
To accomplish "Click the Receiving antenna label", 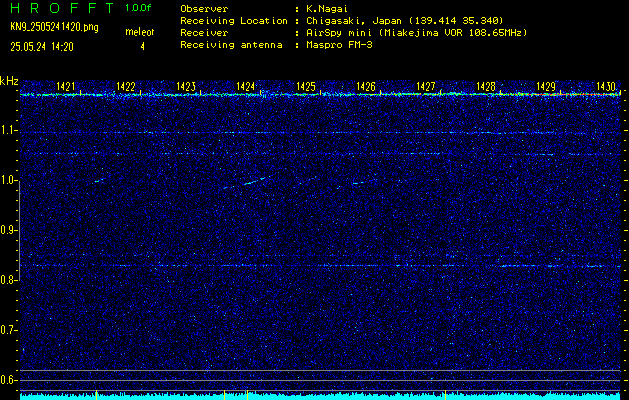I will (231, 45).
